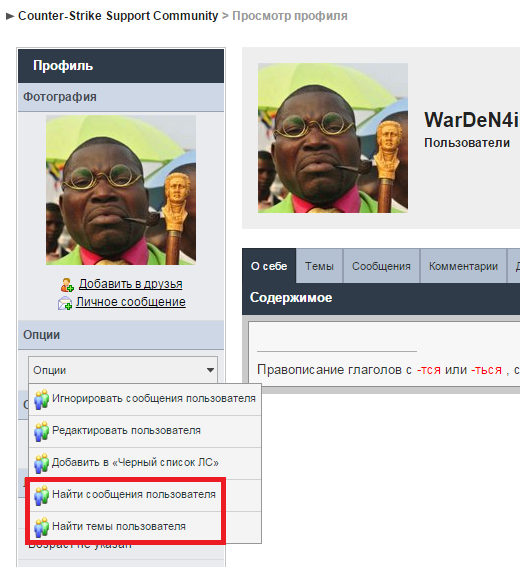The image size is (520, 567).
Task: Click the envelope icon beside Личное сообщение
Action: 65,303
